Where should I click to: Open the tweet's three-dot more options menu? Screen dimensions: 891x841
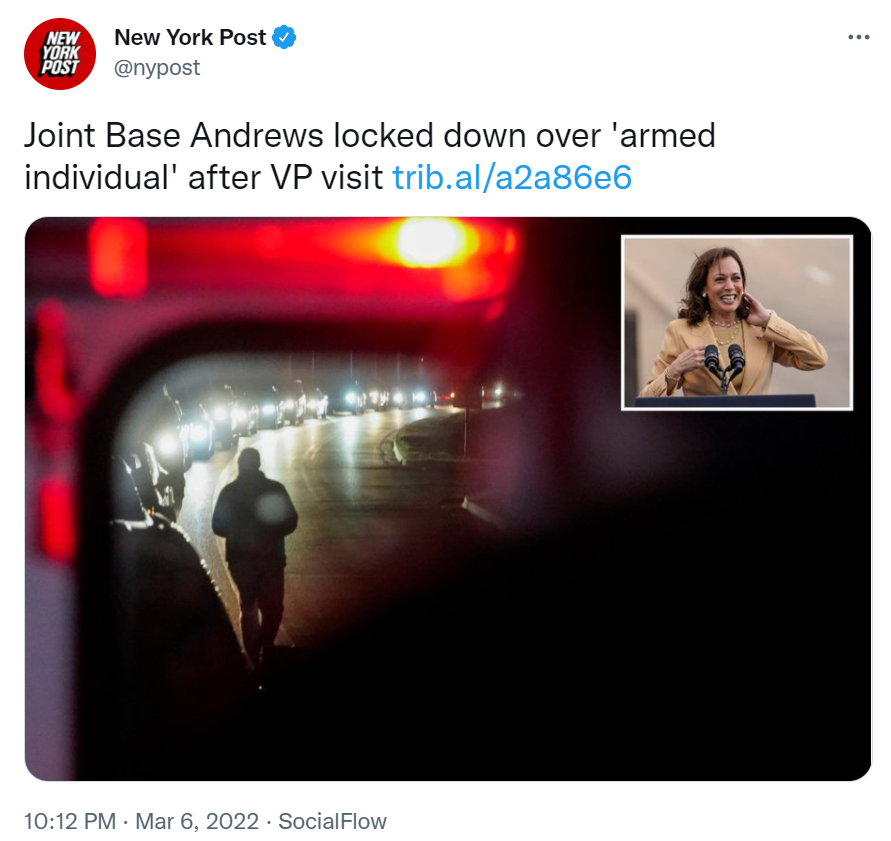pyautogui.click(x=858, y=38)
